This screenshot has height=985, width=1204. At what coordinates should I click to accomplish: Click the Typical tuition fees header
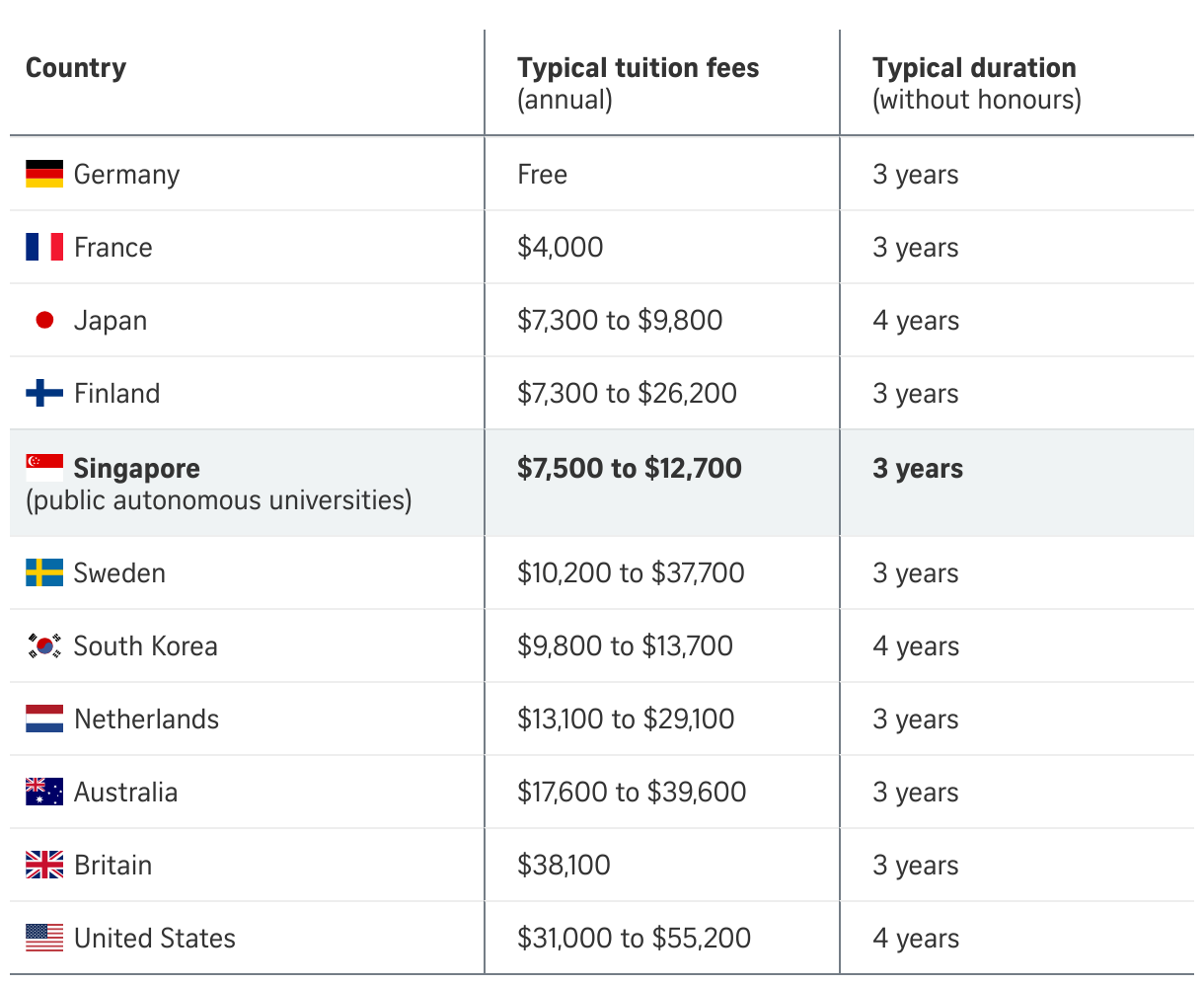pyautogui.click(x=639, y=68)
